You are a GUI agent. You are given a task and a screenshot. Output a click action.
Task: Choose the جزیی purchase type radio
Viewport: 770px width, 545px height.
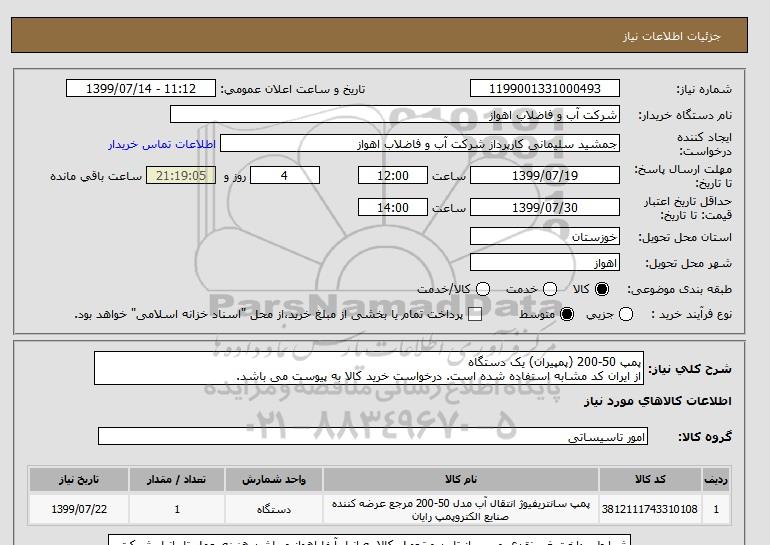pyautogui.click(x=626, y=314)
